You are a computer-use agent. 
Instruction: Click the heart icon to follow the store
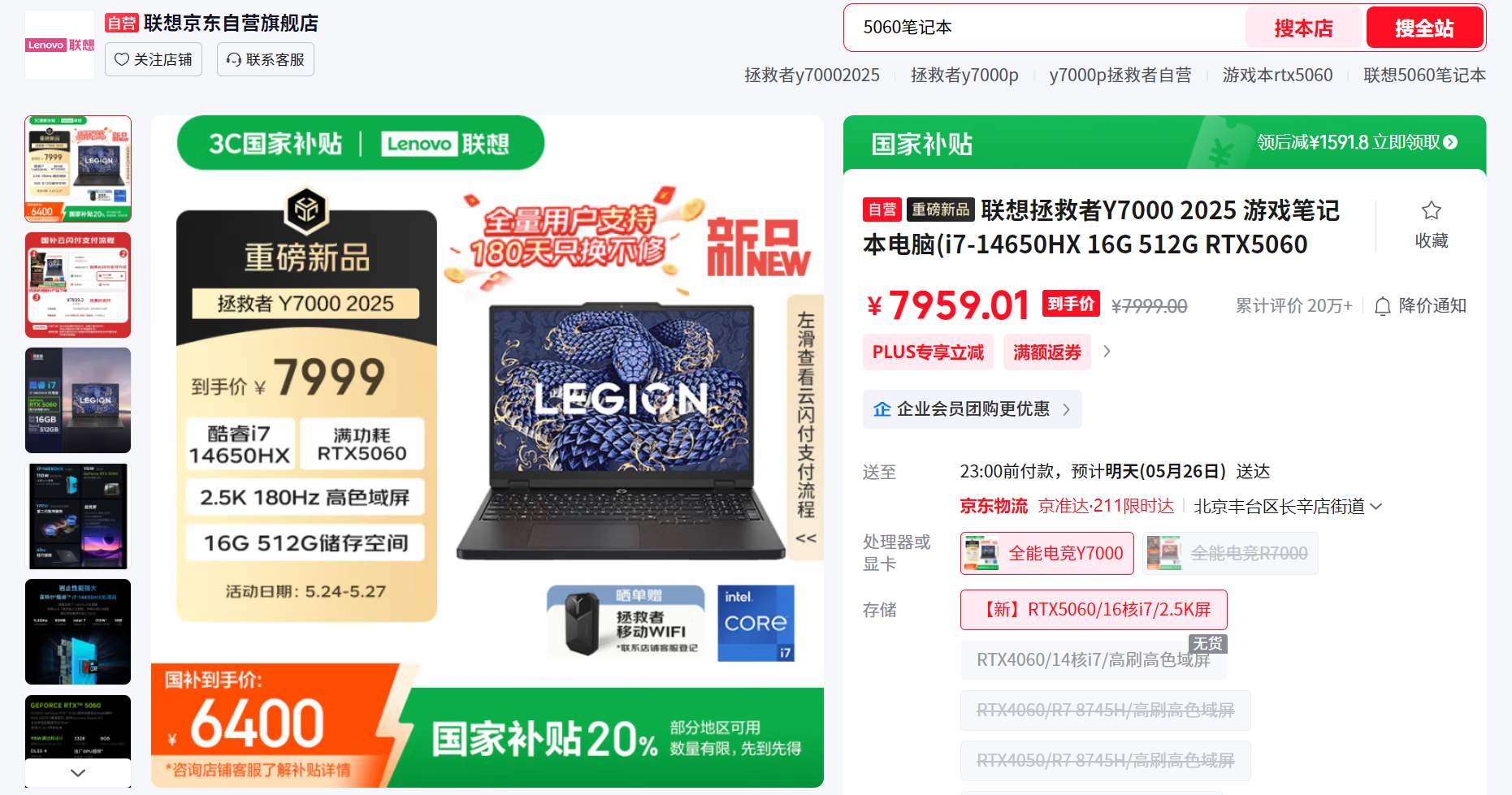pos(122,59)
